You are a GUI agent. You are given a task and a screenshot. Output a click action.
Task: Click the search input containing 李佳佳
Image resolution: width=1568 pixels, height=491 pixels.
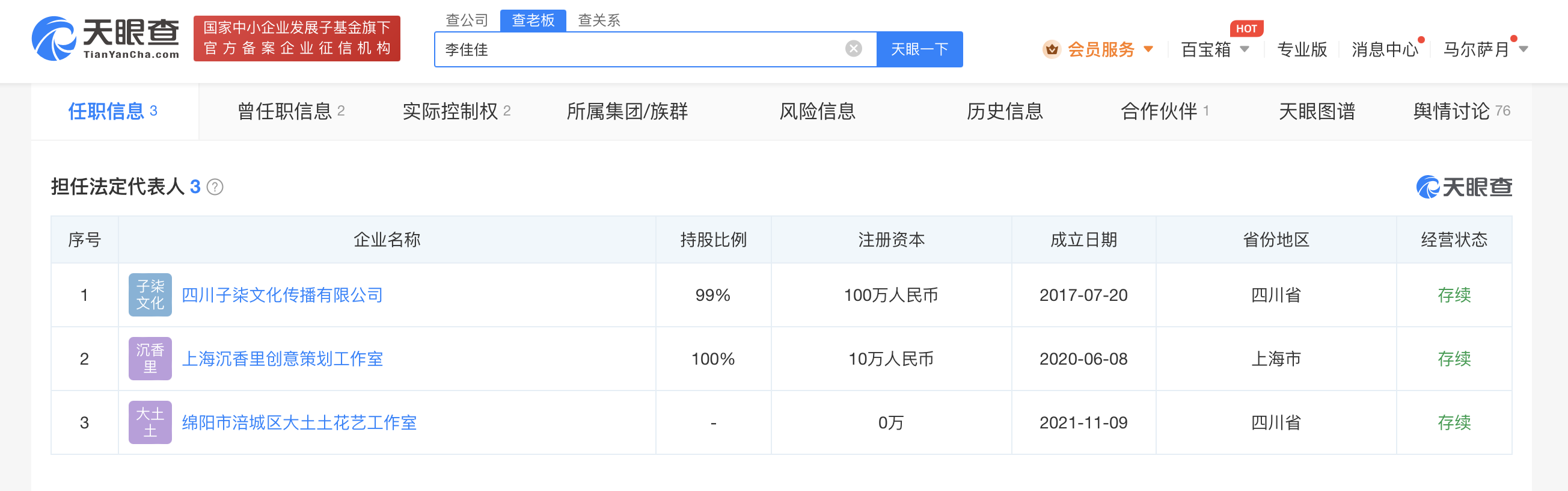point(639,49)
